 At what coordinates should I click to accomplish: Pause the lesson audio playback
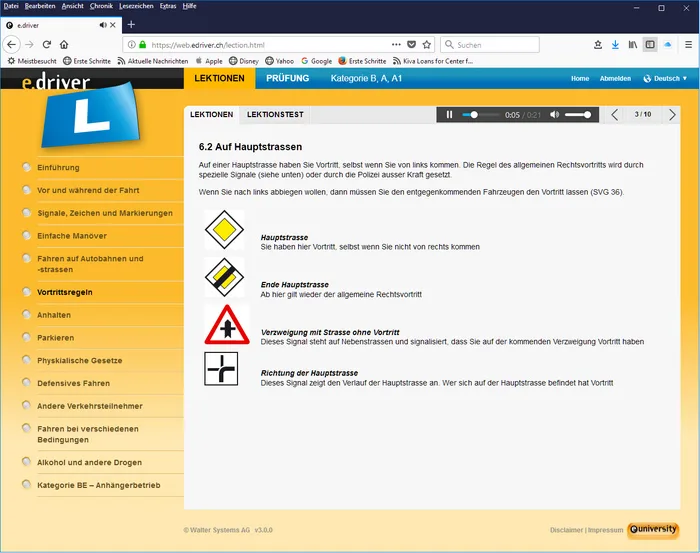pyautogui.click(x=450, y=115)
